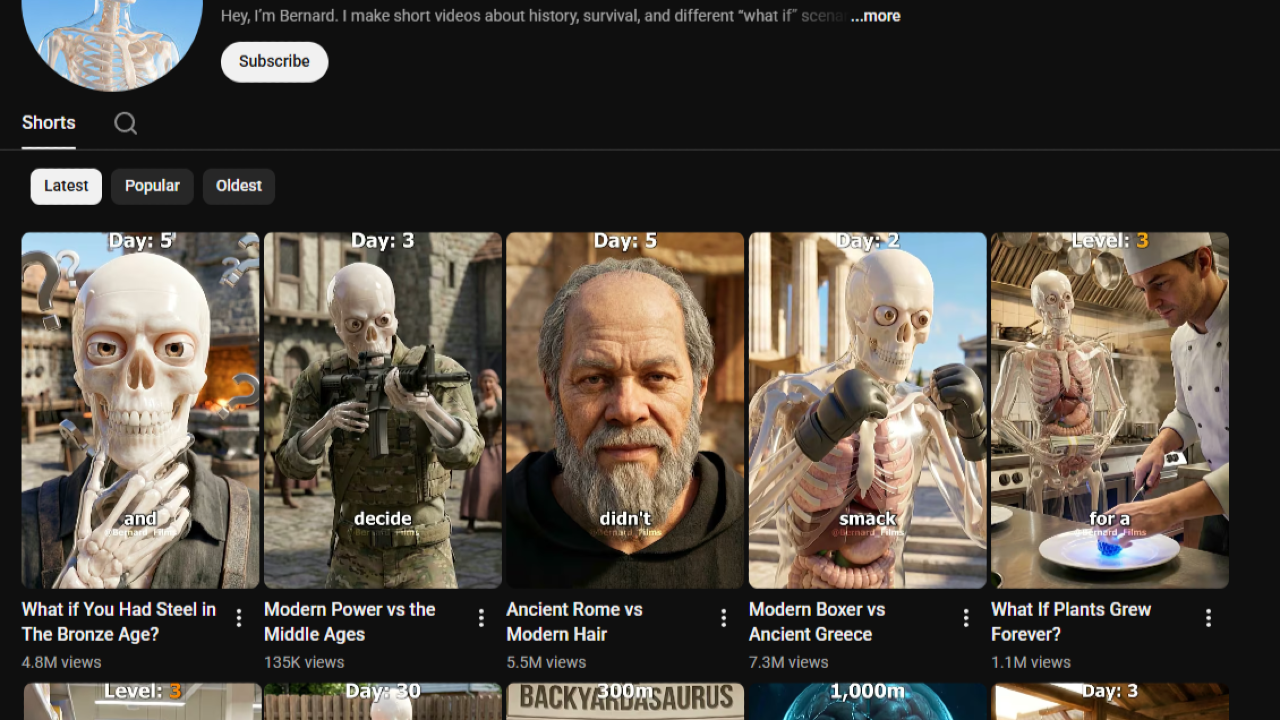This screenshot has height=720, width=1280.
Task: Play the Bronze Age skeleton short thumbnail
Action: 140,410
